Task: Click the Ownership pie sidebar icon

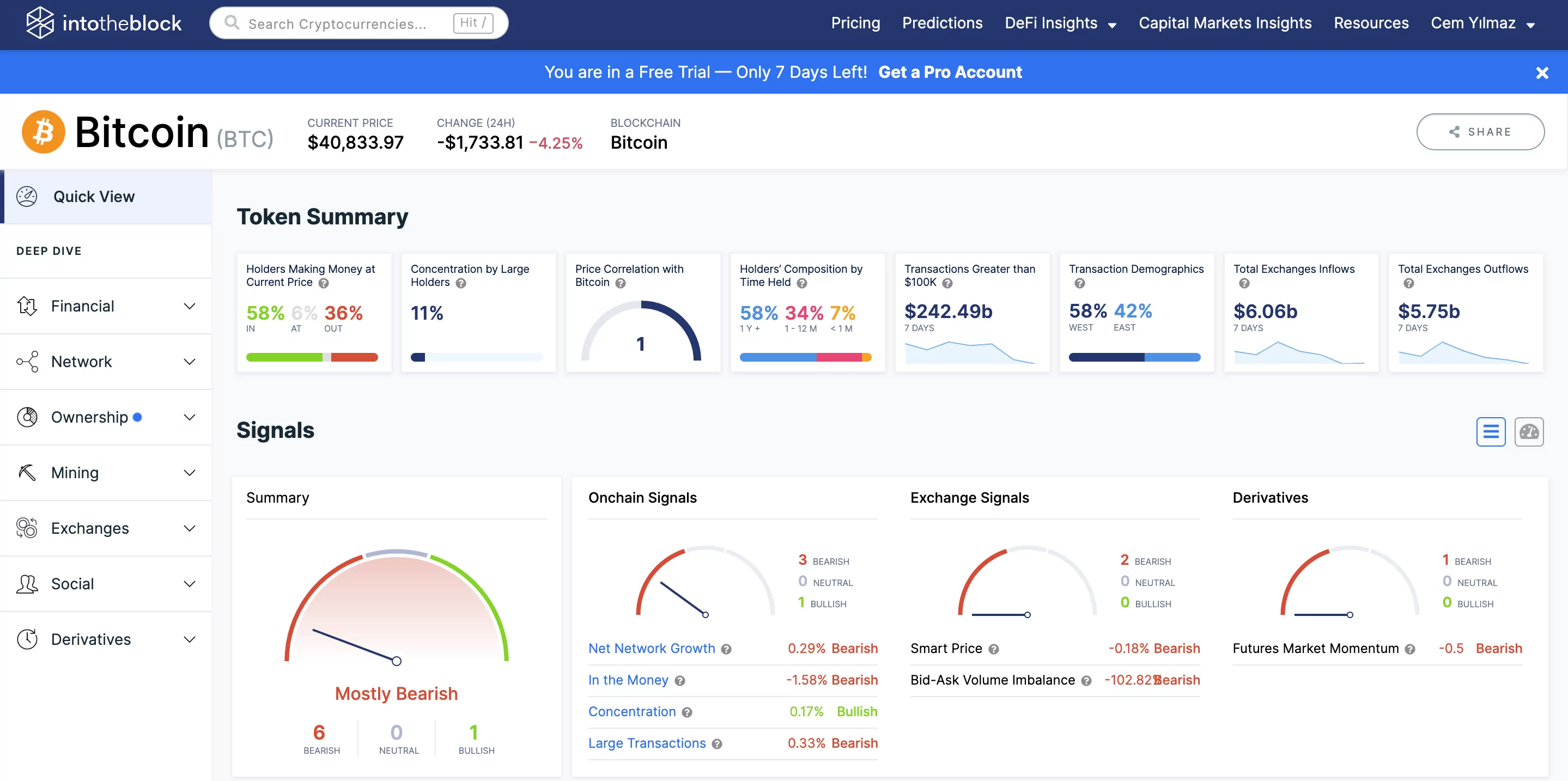Action: [27, 417]
